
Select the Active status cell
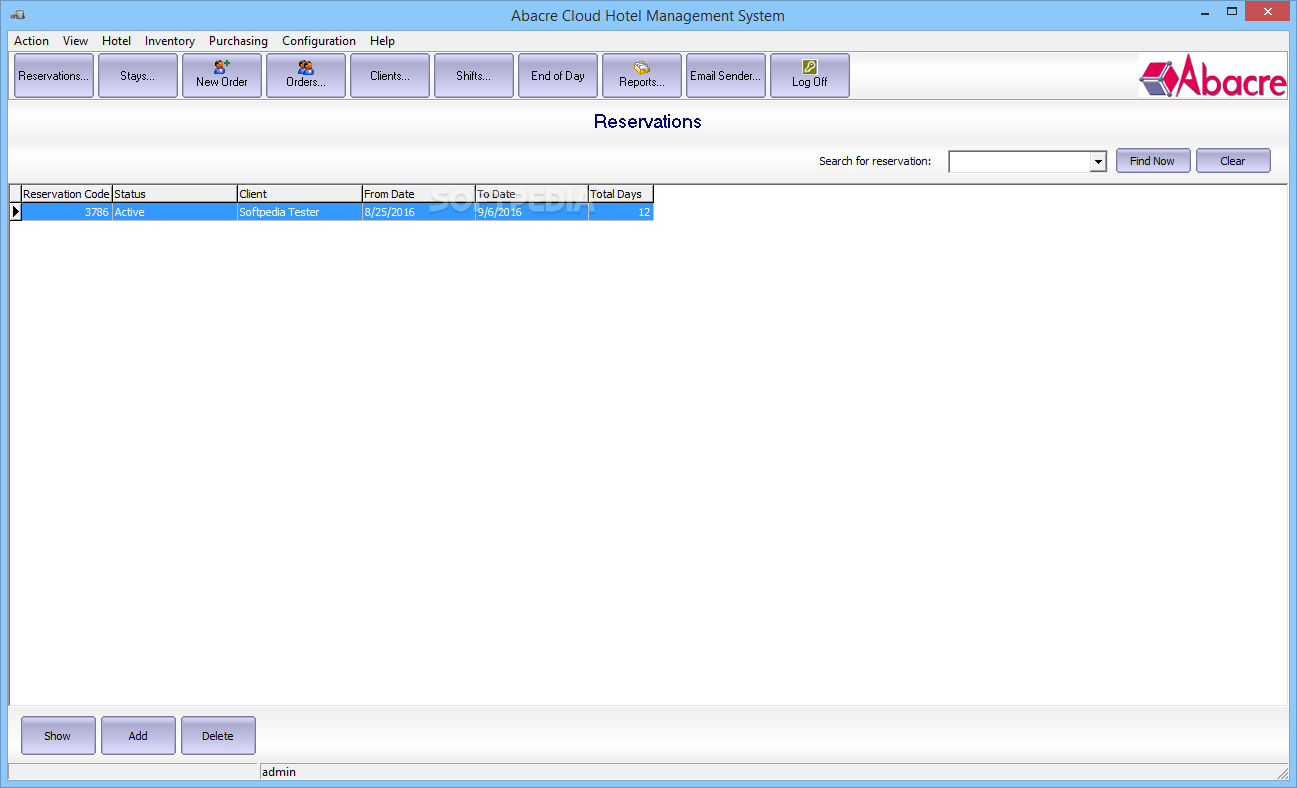click(174, 212)
